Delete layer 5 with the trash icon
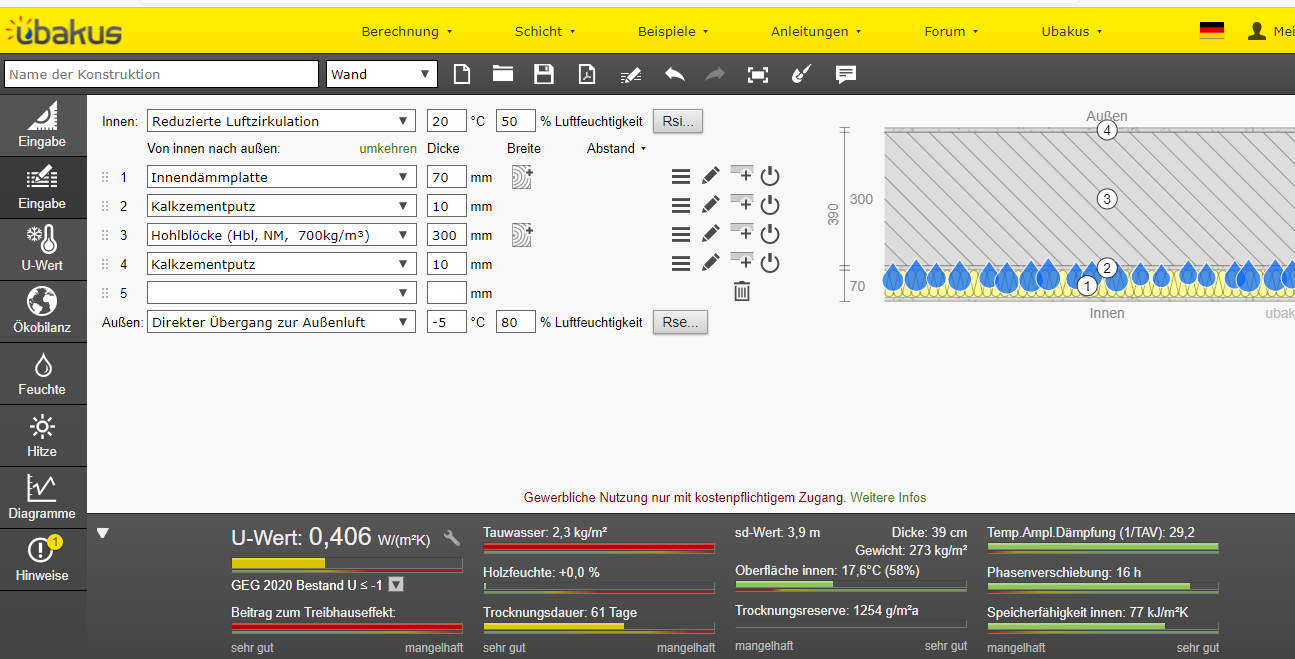Image resolution: width=1295 pixels, height=659 pixels. (x=741, y=292)
